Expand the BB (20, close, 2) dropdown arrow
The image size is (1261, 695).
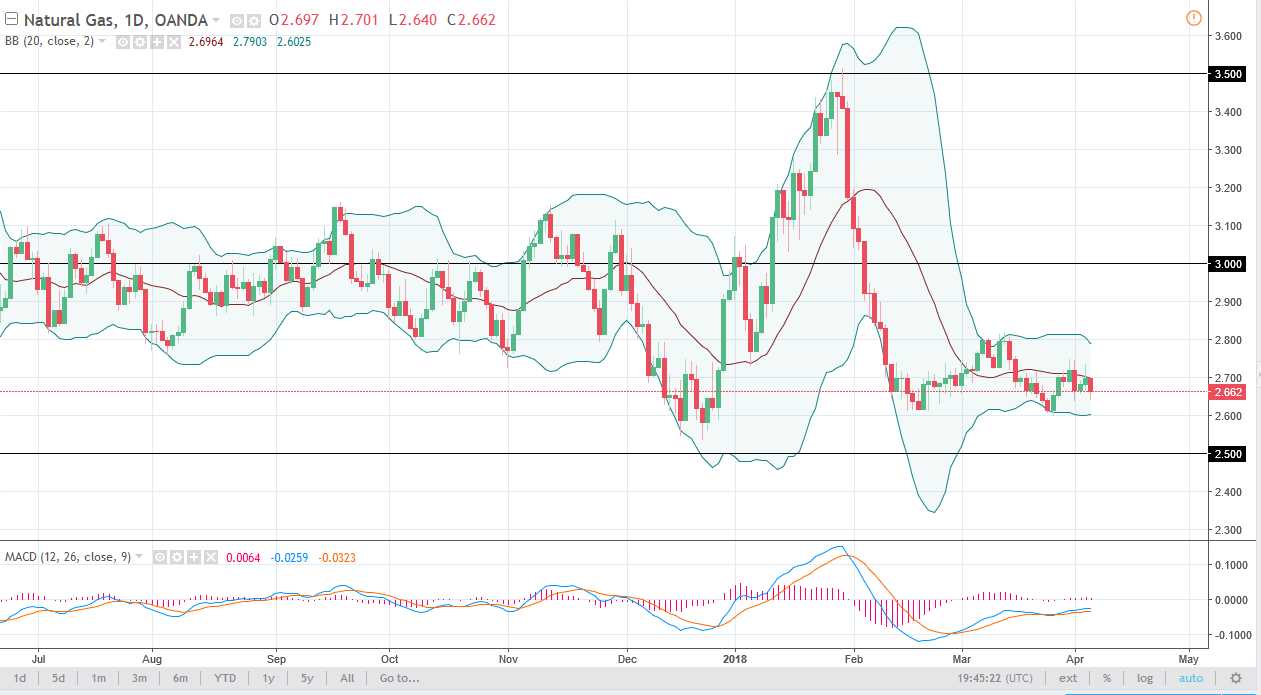tap(102, 43)
